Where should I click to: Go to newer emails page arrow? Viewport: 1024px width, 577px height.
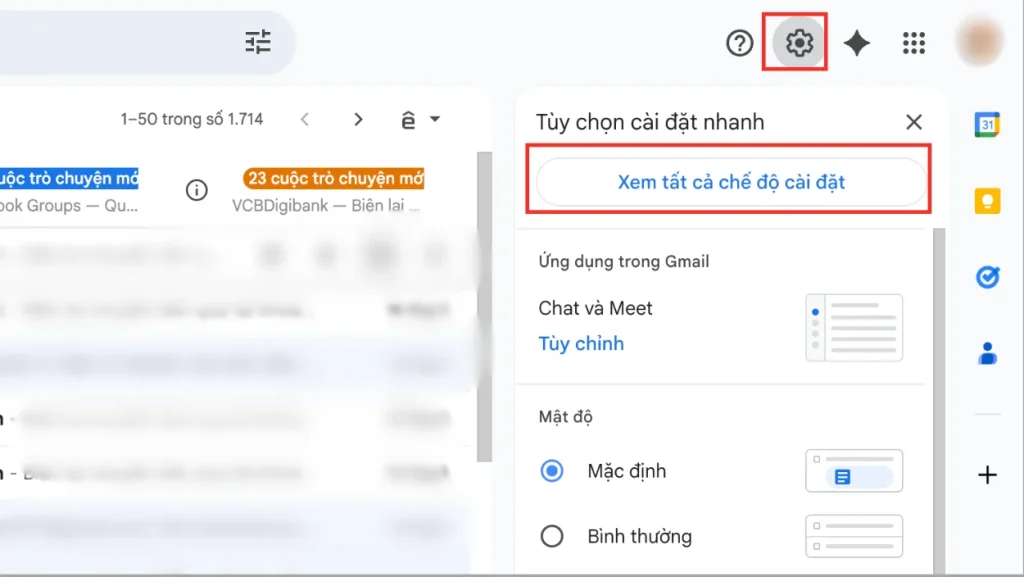(x=304, y=119)
